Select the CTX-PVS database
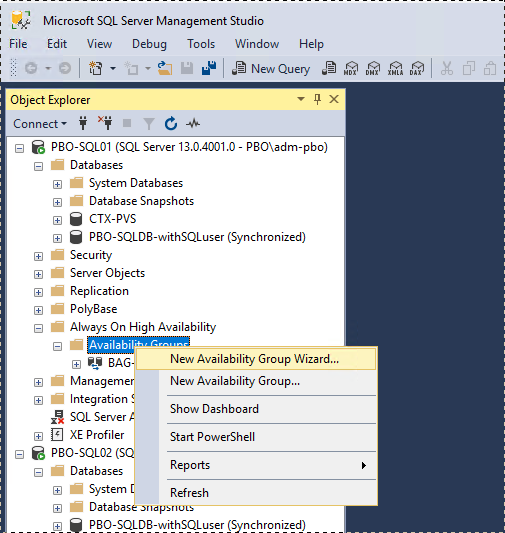505x533 pixels. pos(112,219)
